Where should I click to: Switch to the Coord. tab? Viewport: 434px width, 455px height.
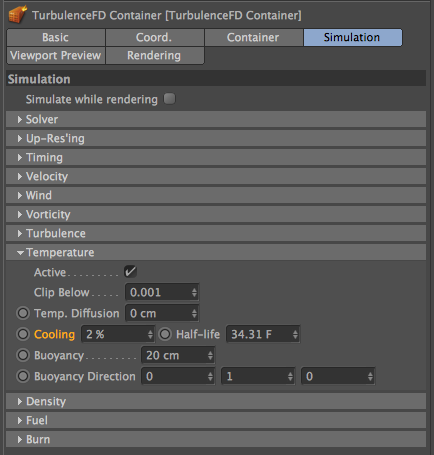pyautogui.click(x=154, y=37)
